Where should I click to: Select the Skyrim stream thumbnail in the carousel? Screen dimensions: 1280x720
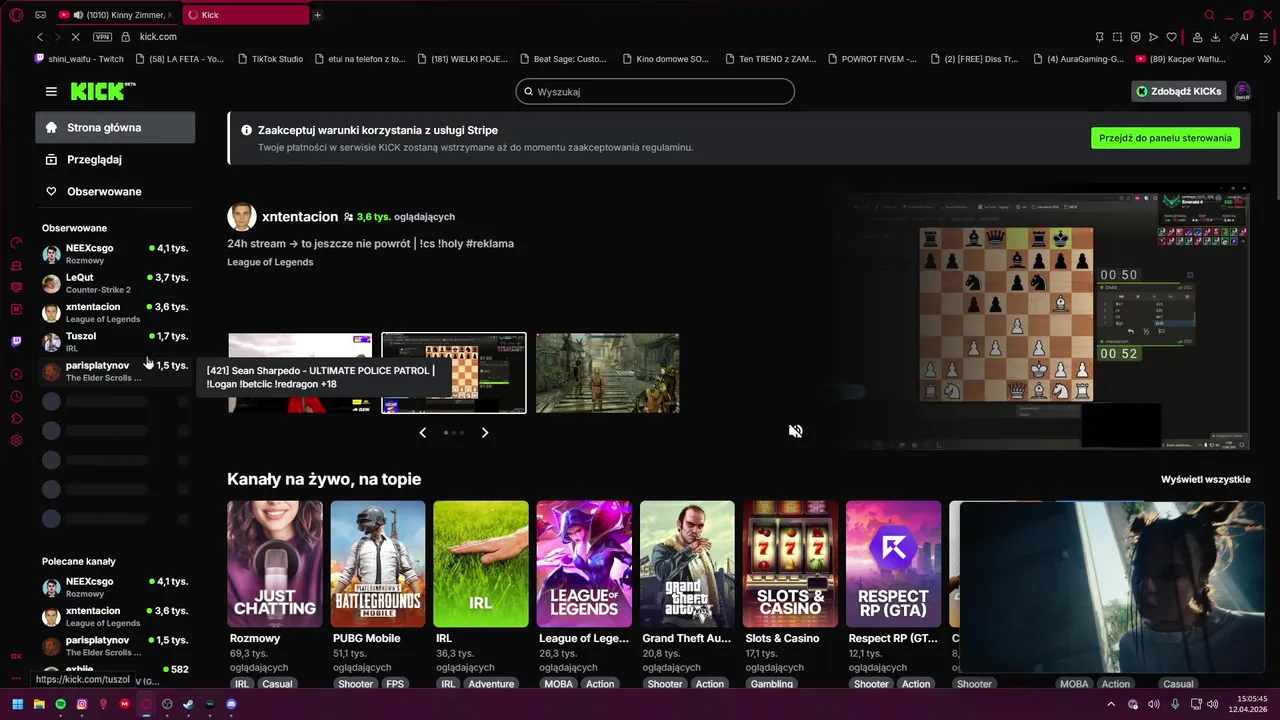pyautogui.click(x=607, y=373)
